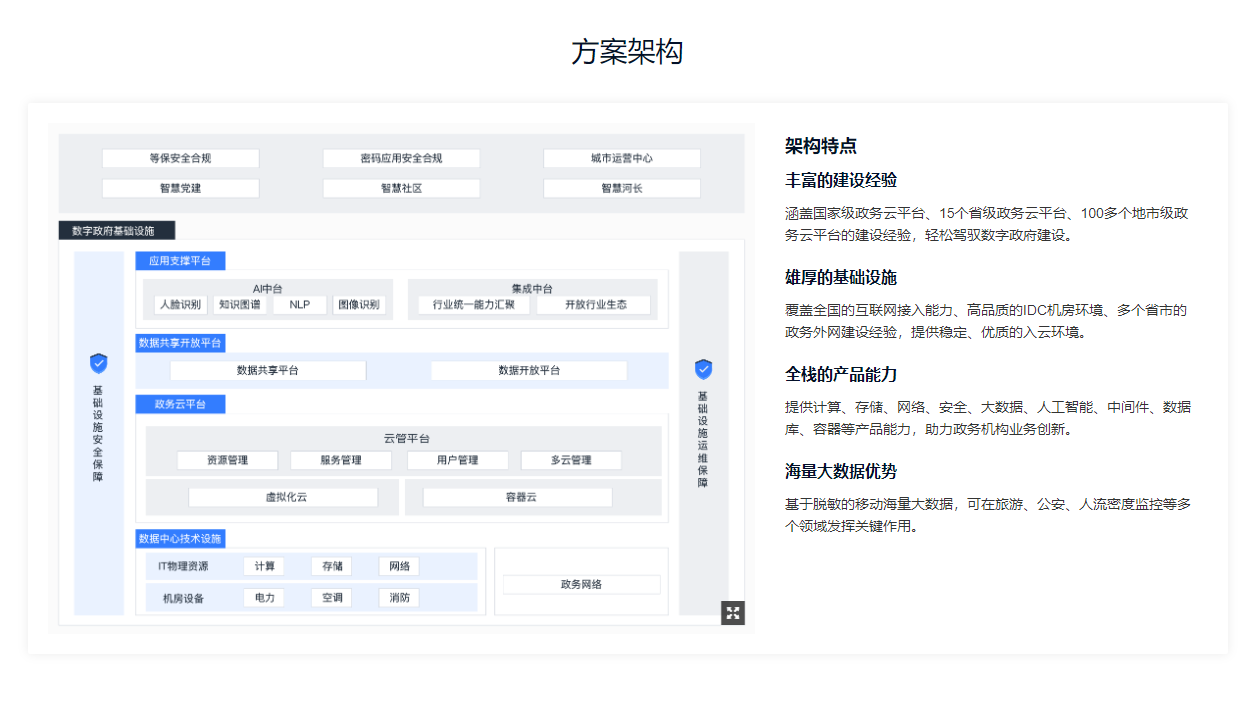The width and height of the screenshot is (1259, 703).
Task: Click the 海量大数据优势 heading
Action: click(x=841, y=471)
